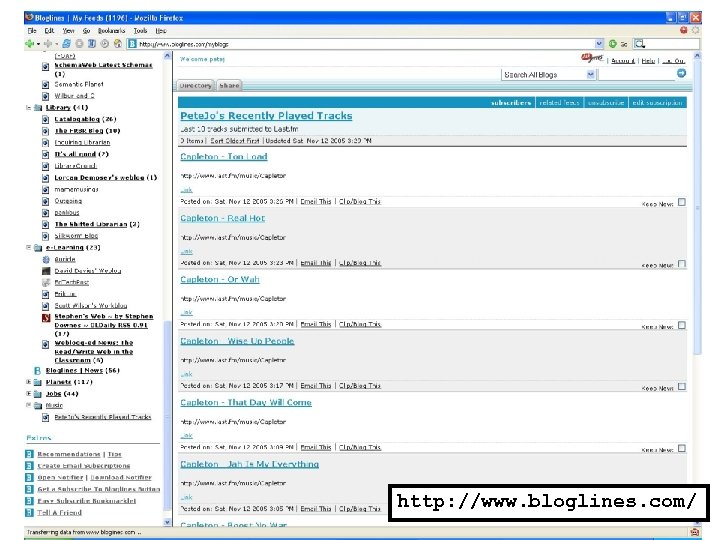Click the blue Reload toolbar icon

(67, 44)
